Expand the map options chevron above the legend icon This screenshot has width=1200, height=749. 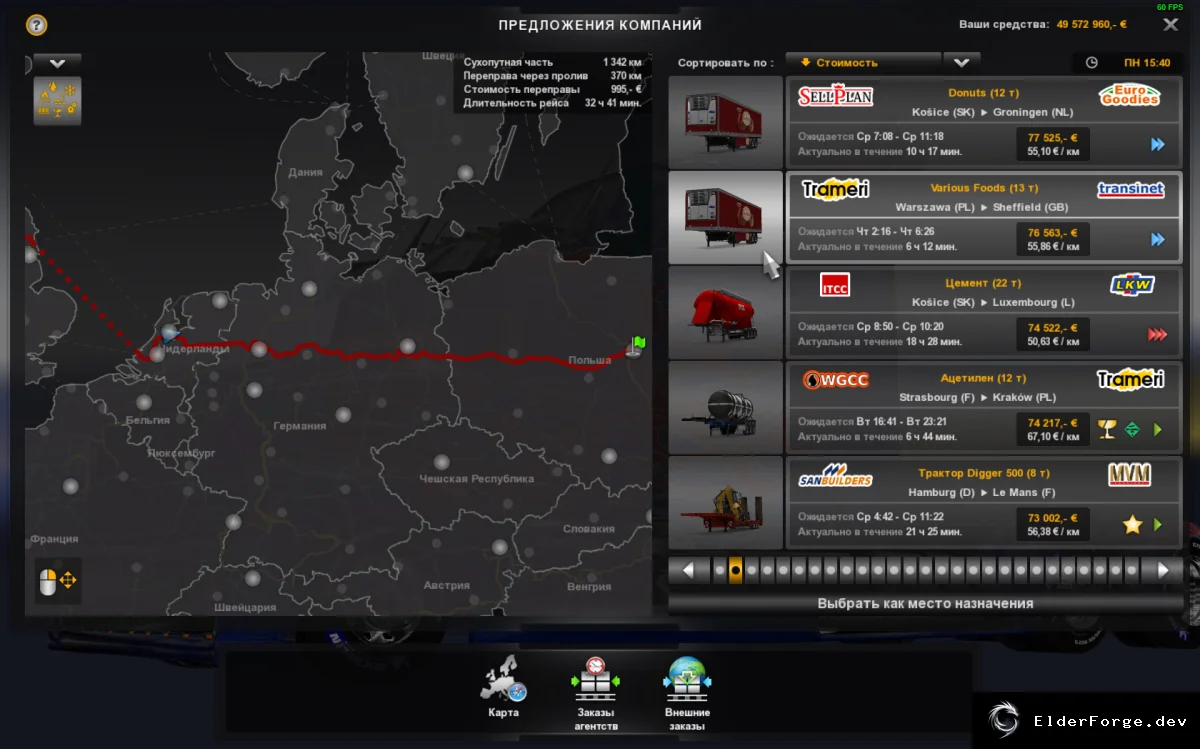[58, 63]
